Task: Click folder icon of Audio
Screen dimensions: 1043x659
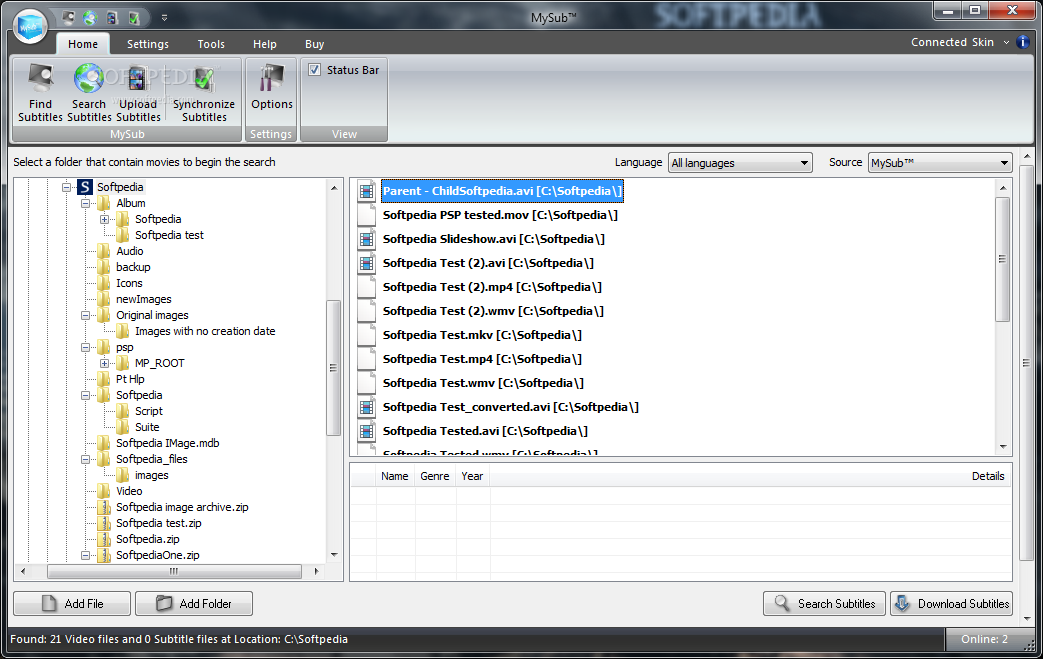Action: 104,251
